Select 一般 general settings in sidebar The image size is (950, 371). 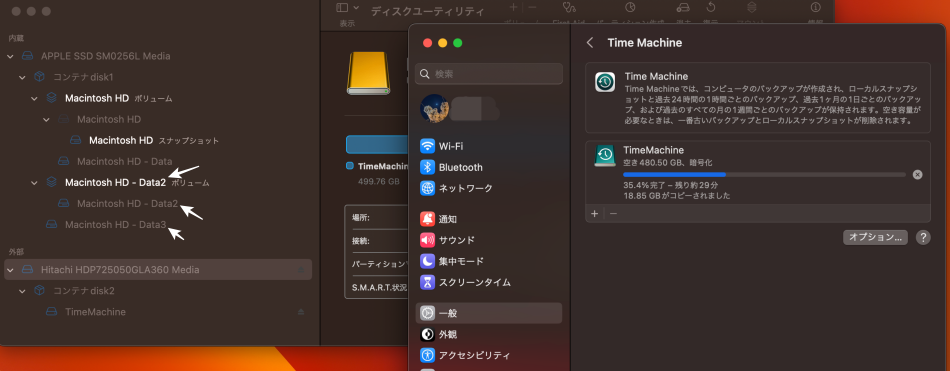489,313
